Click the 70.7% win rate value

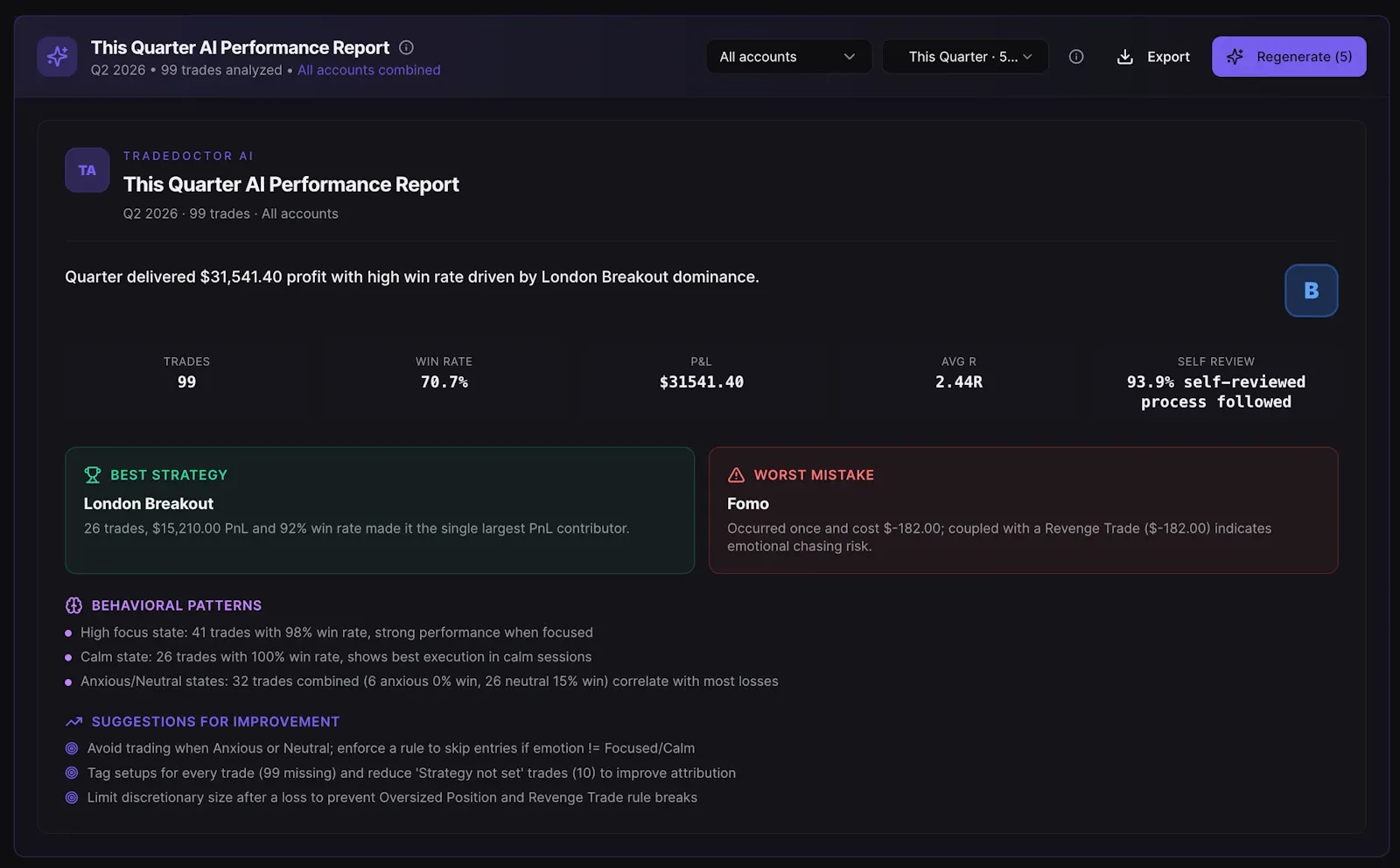point(444,382)
